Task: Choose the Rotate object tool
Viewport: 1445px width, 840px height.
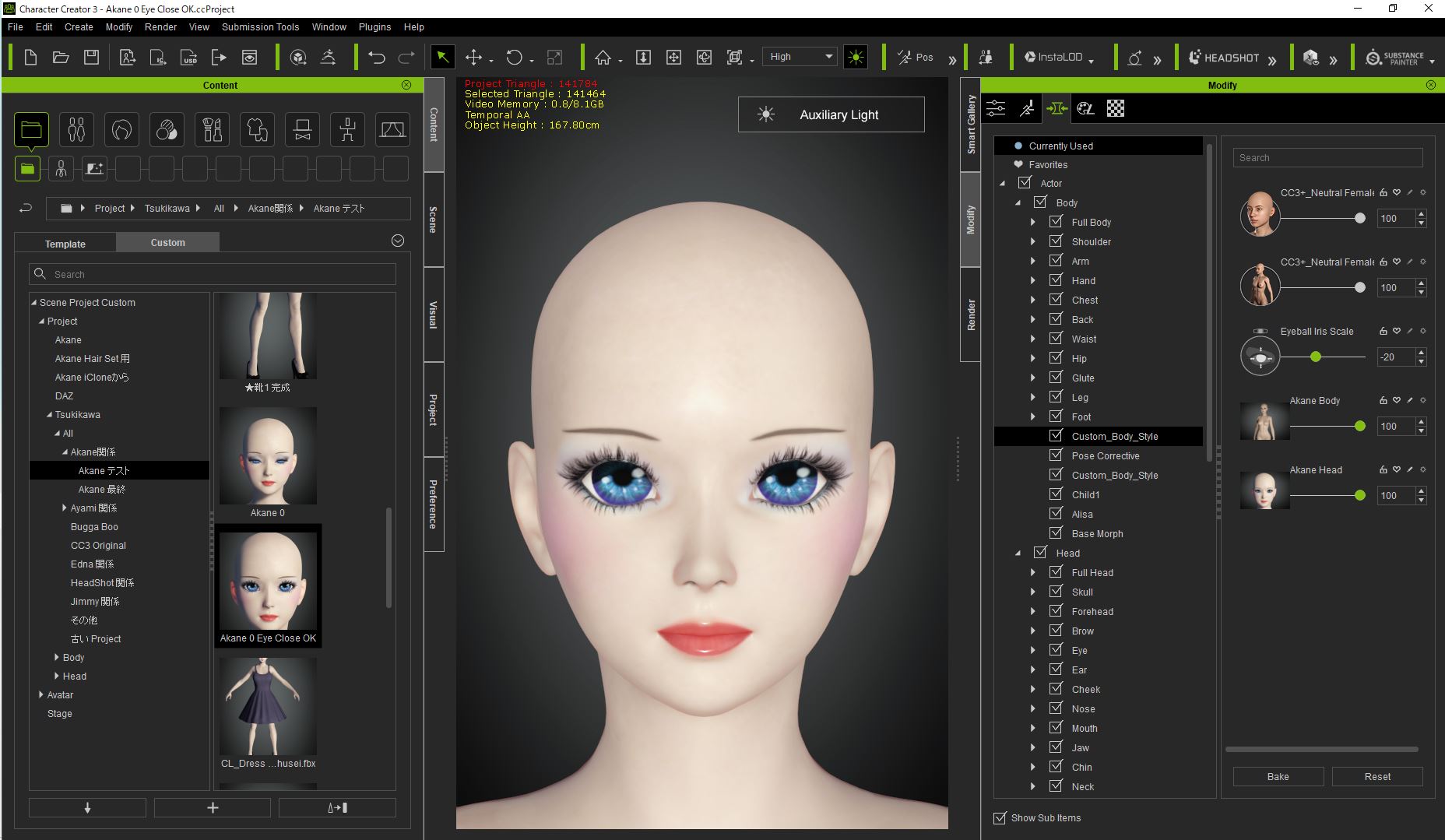Action: point(514,57)
